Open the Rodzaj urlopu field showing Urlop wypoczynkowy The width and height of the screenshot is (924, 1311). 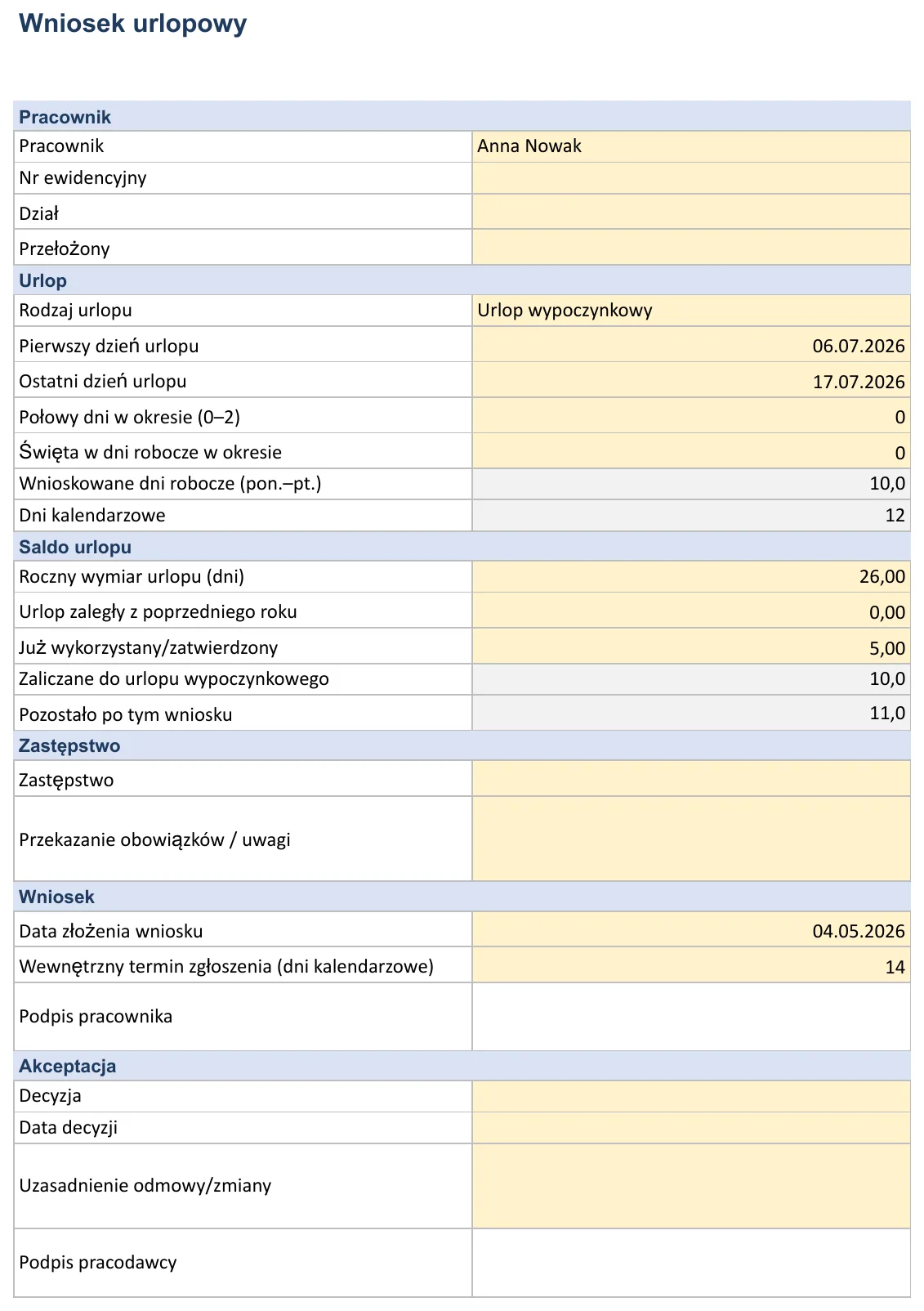click(691, 311)
